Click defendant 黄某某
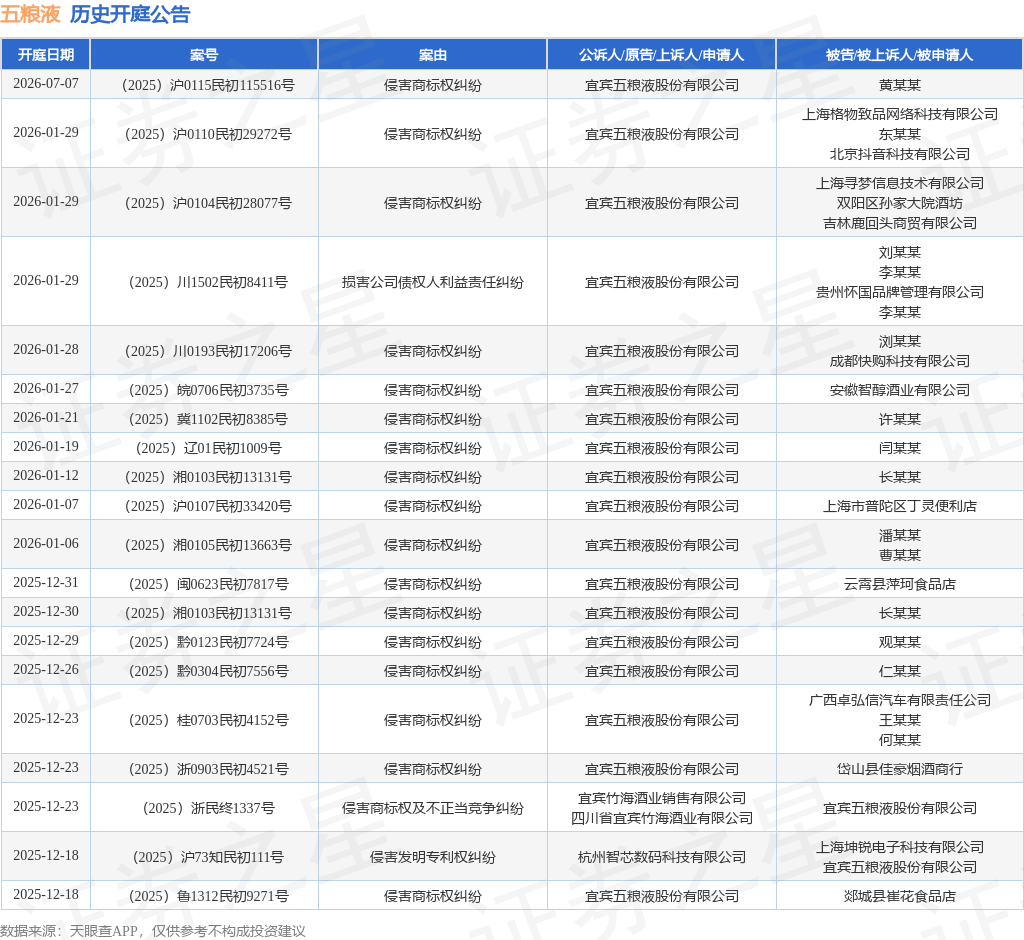Image resolution: width=1024 pixels, height=940 pixels. click(x=899, y=85)
